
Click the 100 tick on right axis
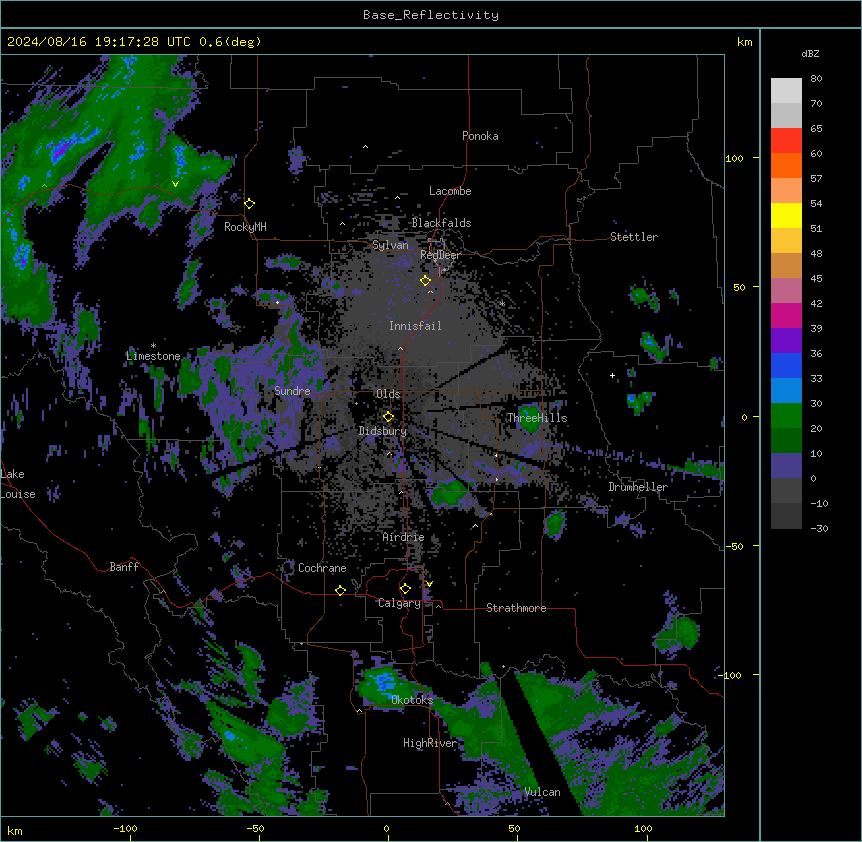point(734,158)
